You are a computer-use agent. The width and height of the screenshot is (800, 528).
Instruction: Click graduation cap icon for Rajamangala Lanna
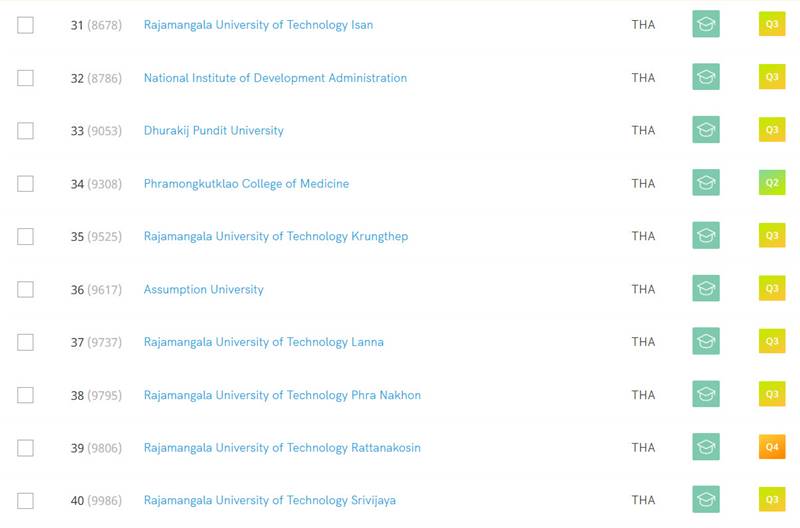click(706, 342)
